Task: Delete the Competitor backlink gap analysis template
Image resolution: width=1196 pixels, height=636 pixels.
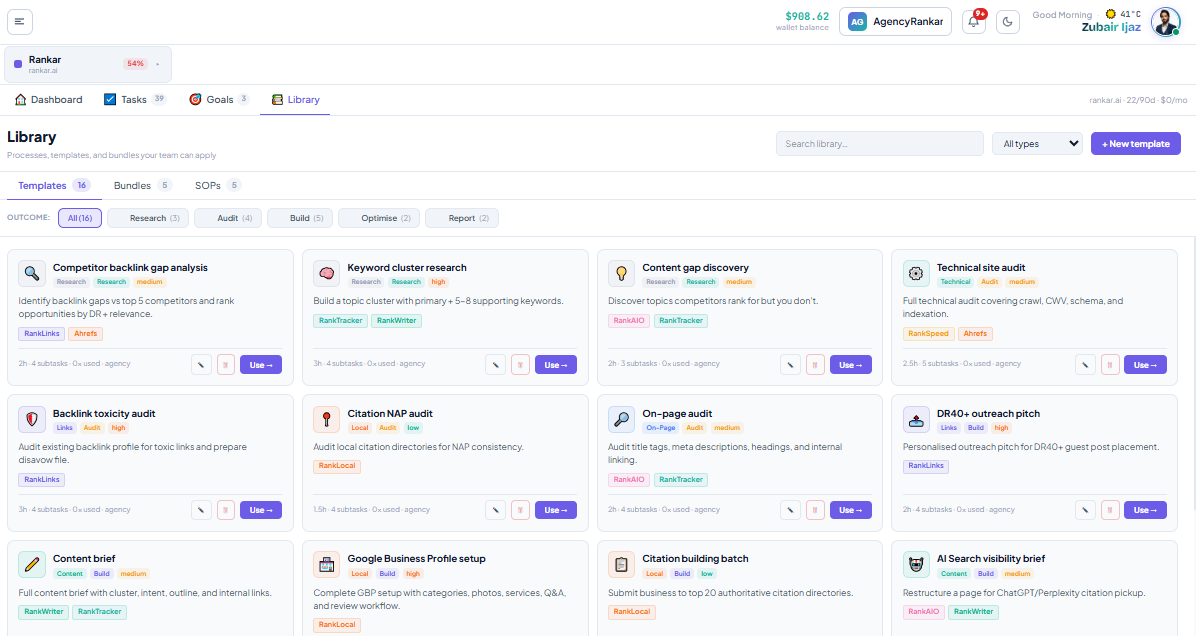Action: [226, 365]
